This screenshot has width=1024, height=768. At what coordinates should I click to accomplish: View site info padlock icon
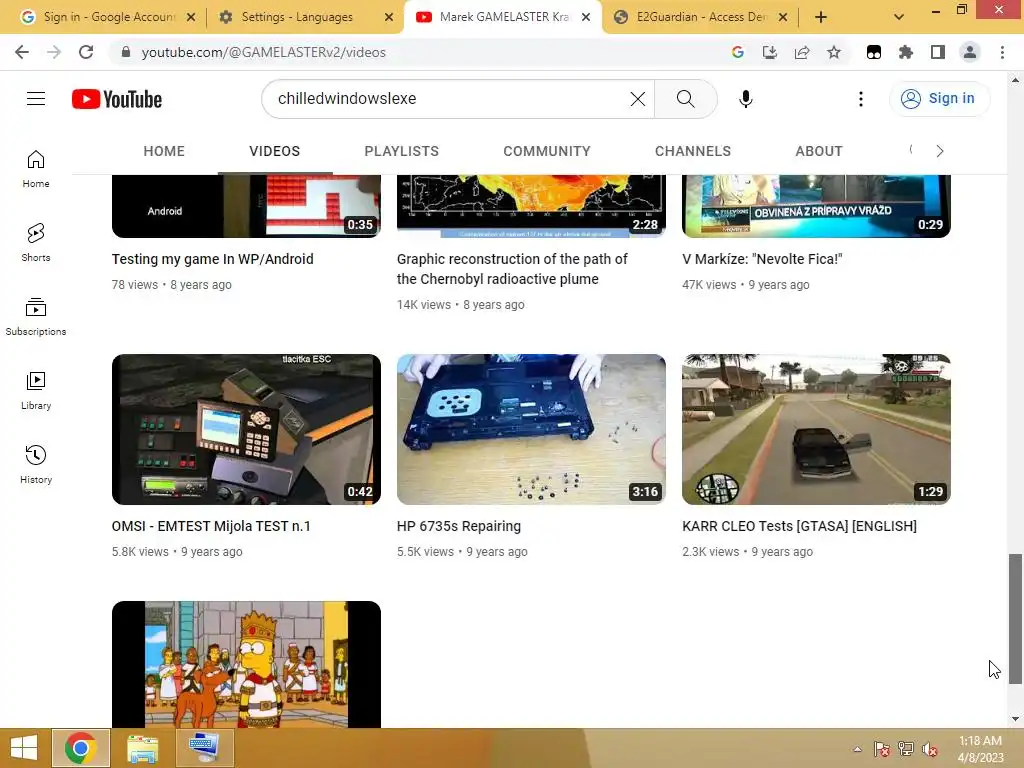pyautogui.click(x=126, y=52)
